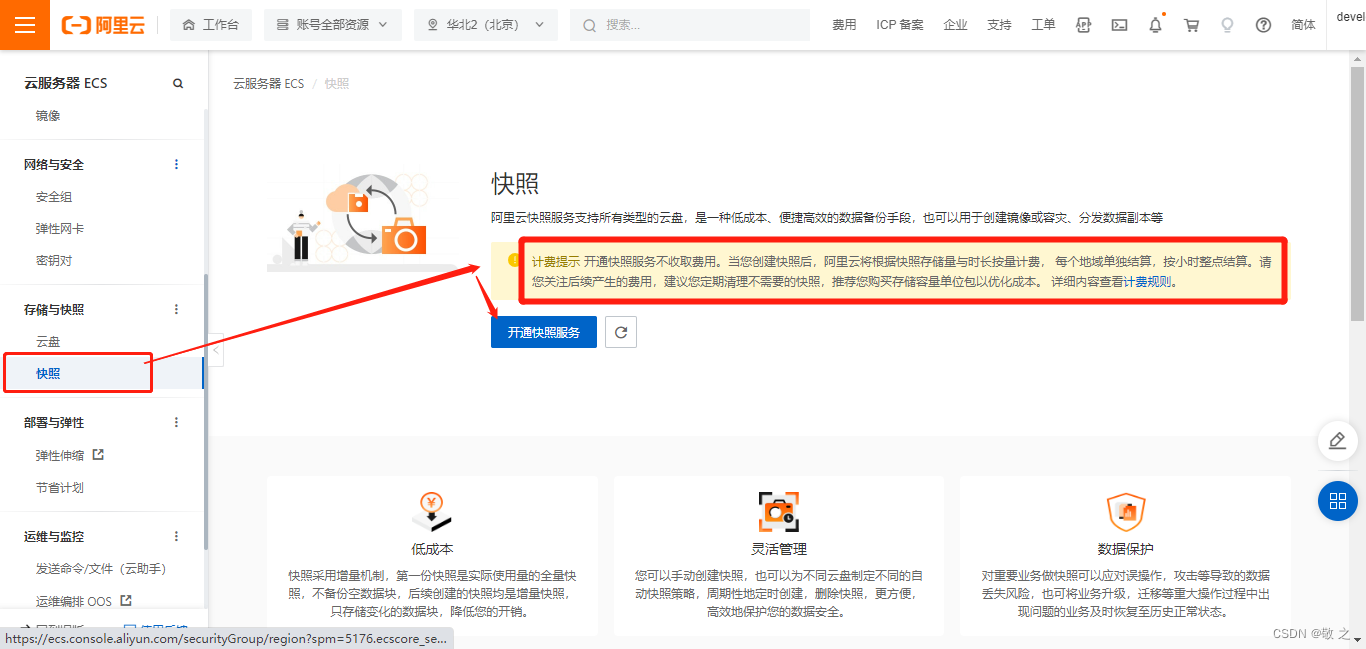This screenshot has height=649, width=1366.
Task: Switch language via 简体
Action: pos(1304,25)
